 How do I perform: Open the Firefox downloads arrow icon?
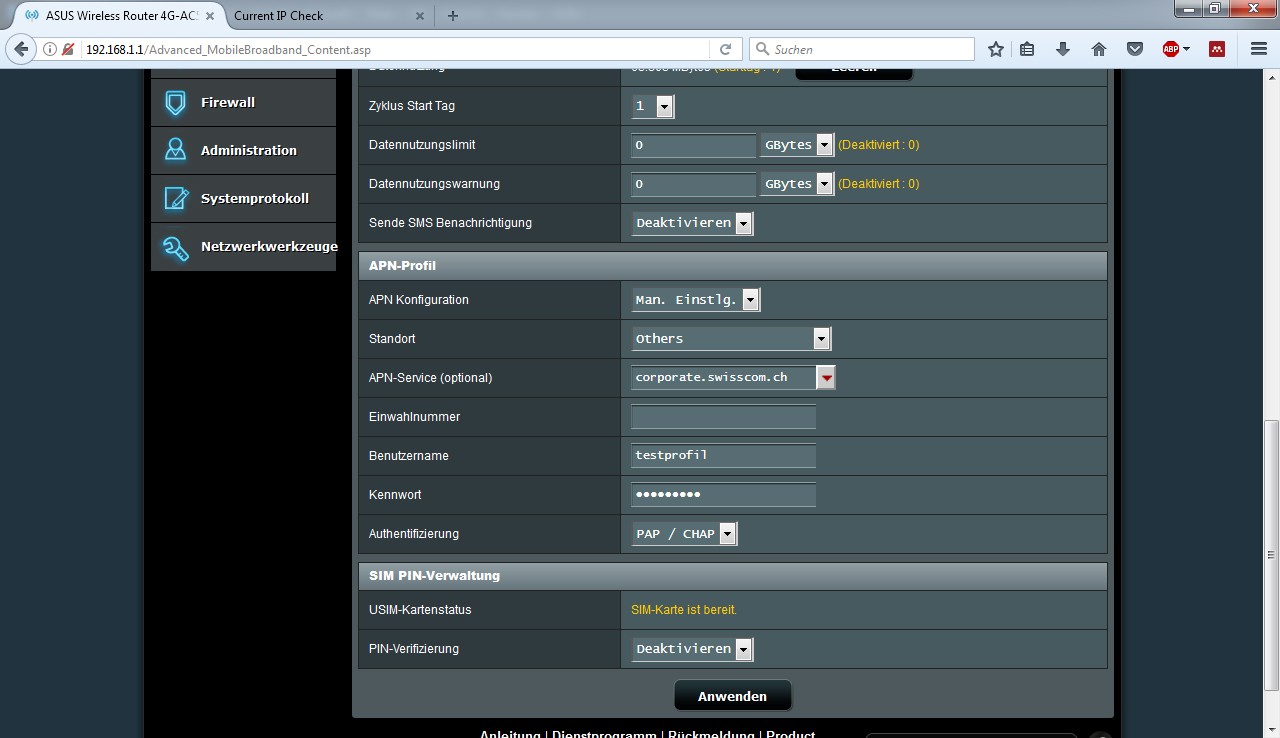click(1063, 49)
